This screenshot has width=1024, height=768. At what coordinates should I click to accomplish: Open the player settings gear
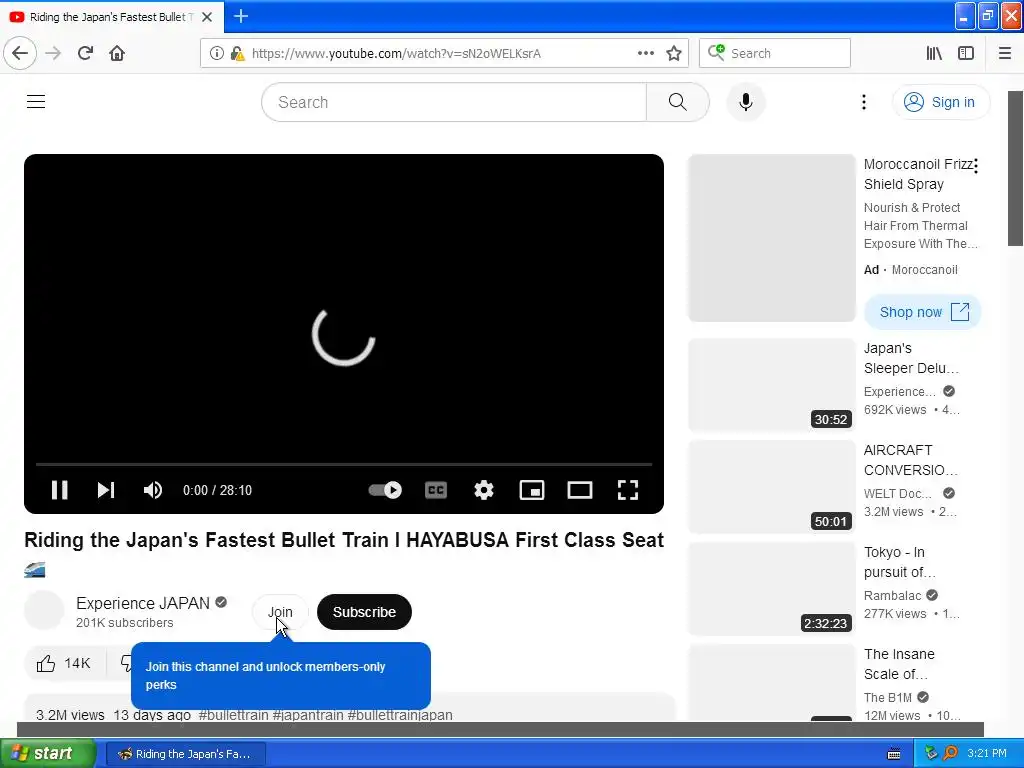(484, 490)
